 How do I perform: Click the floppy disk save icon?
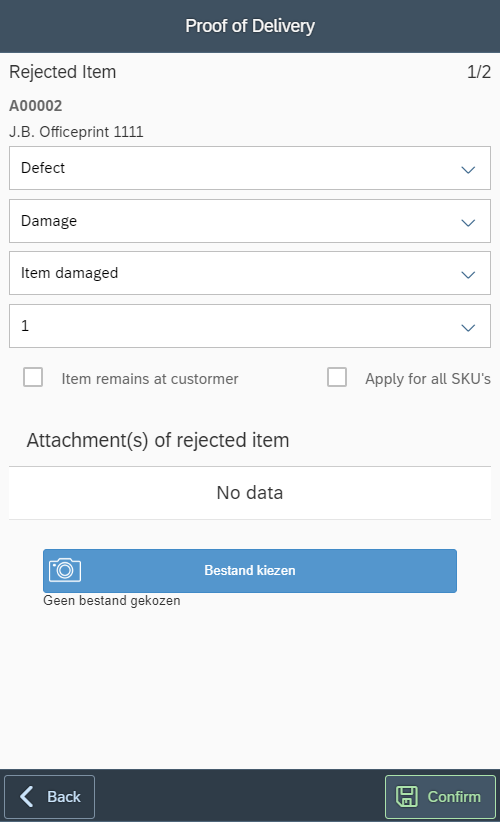click(x=407, y=796)
